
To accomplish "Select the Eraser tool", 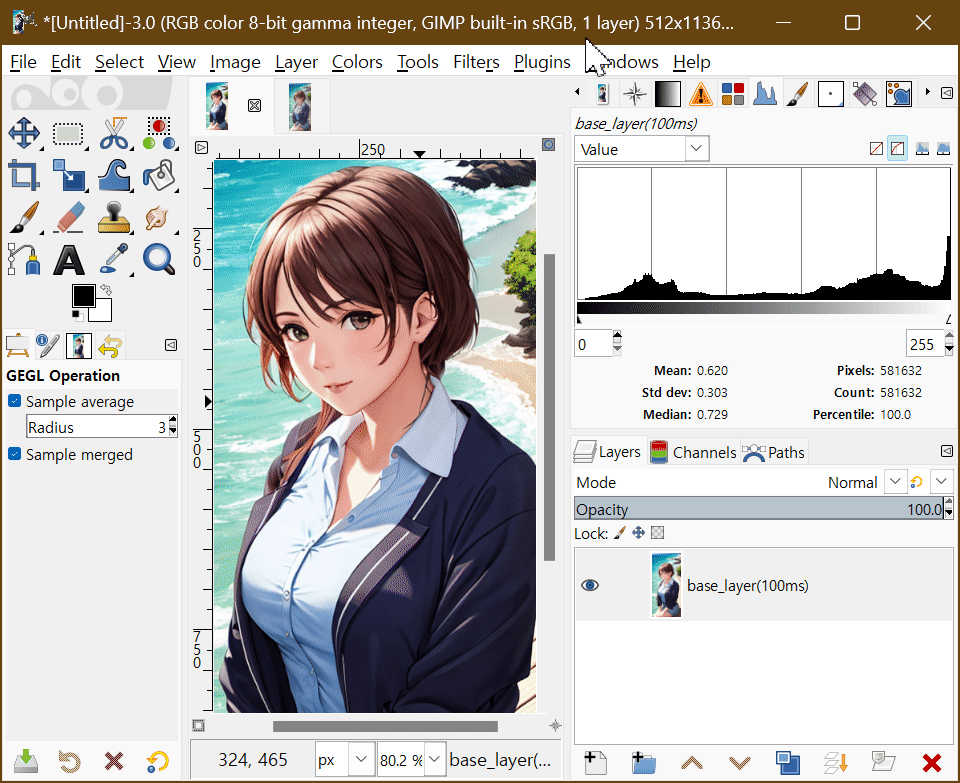I will click(x=69, y=217).
